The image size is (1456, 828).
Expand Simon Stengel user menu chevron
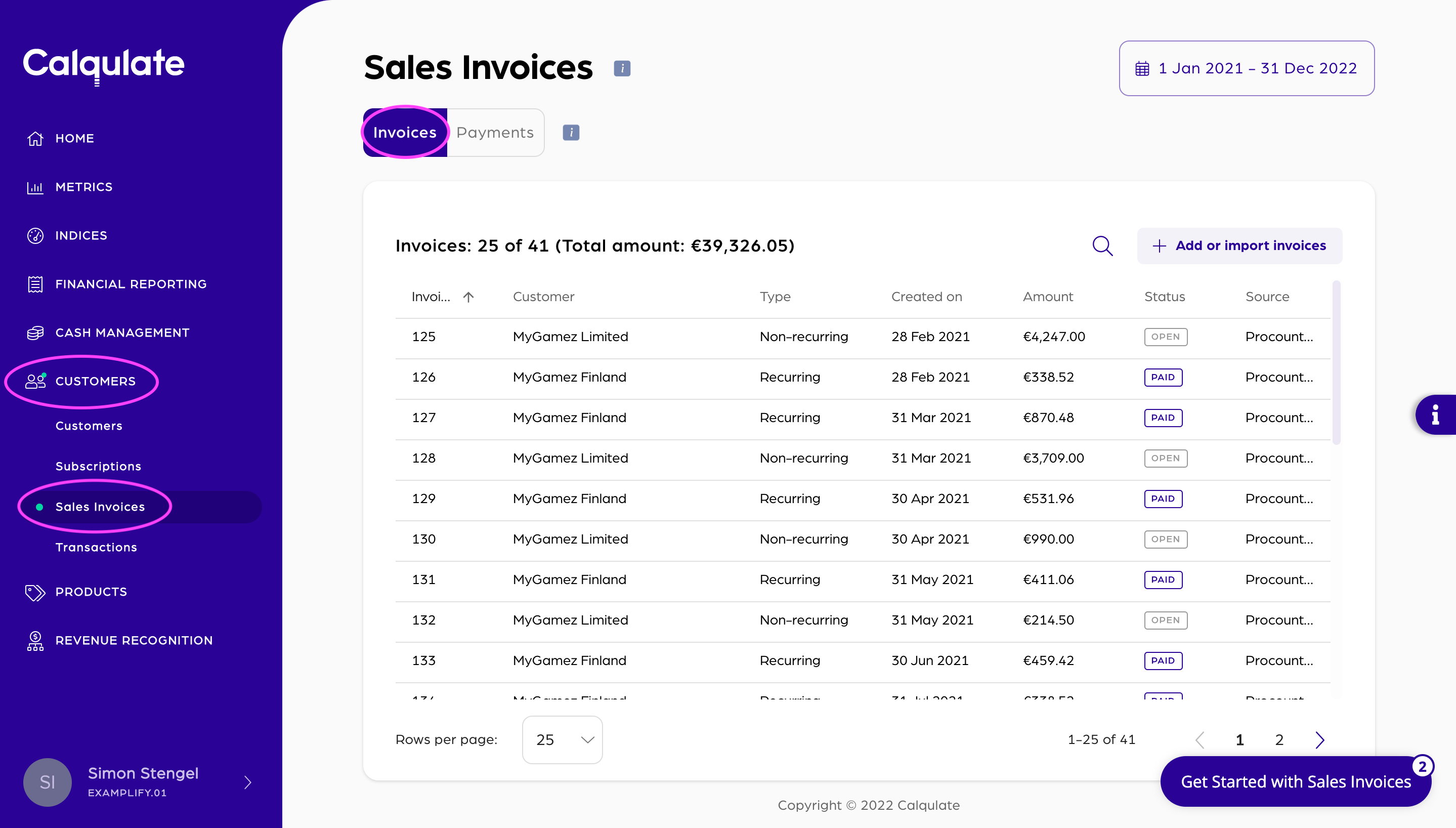[x=248, y=782]
